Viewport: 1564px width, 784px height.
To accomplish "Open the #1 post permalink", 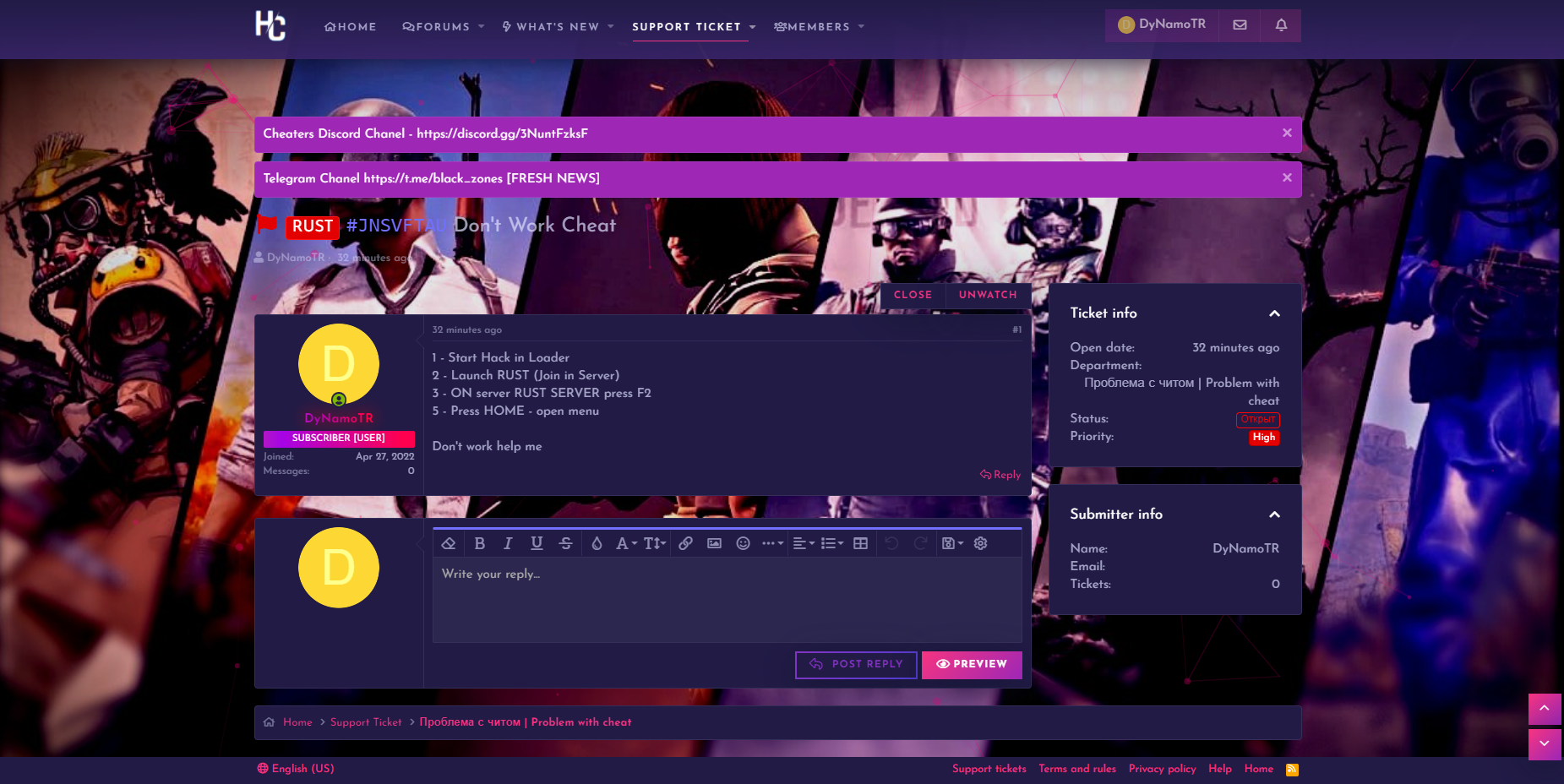I will pyautogui.click(x=1017, y=330).
